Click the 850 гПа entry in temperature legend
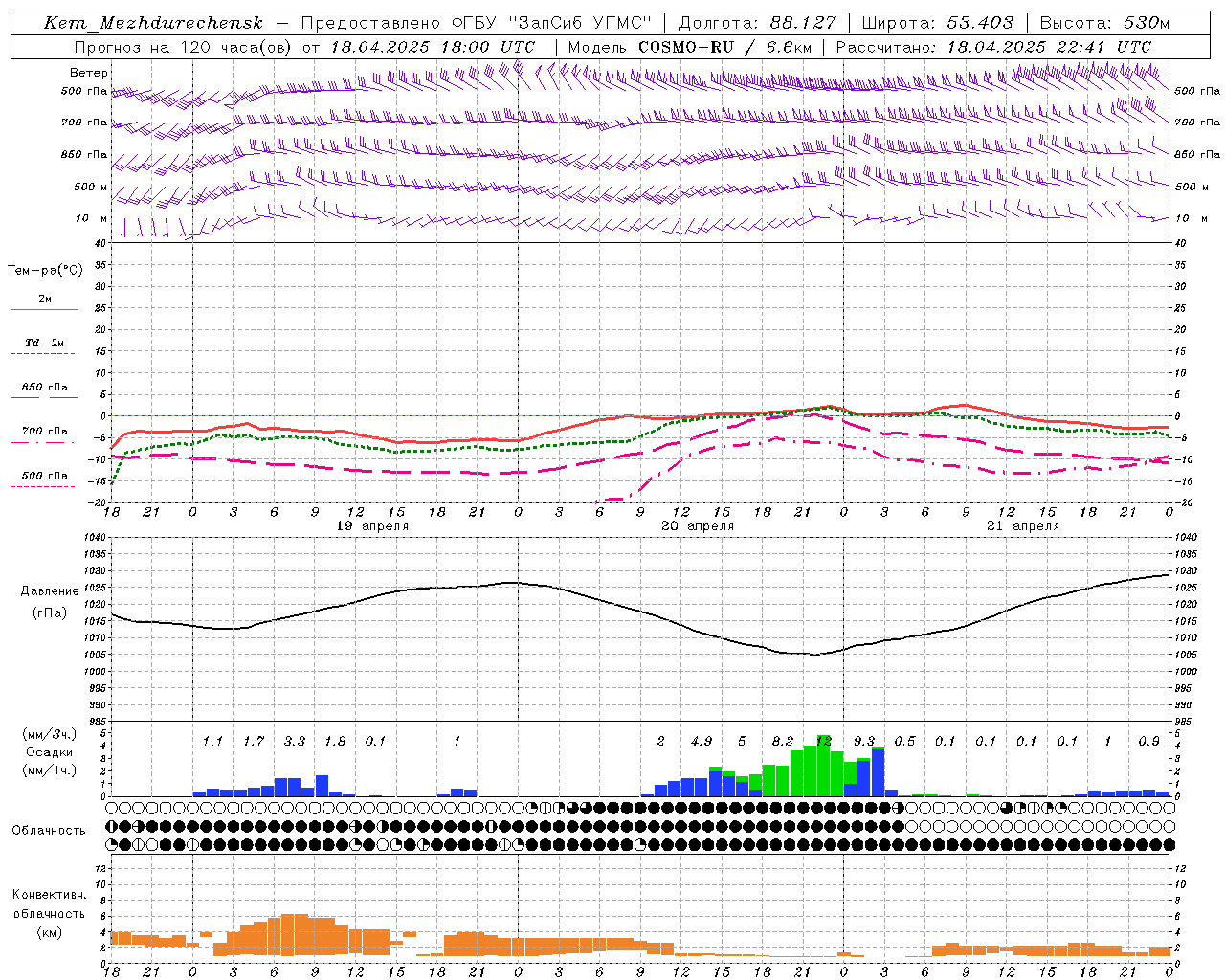This screenshot has height=980, width=1225. [44, 388]
